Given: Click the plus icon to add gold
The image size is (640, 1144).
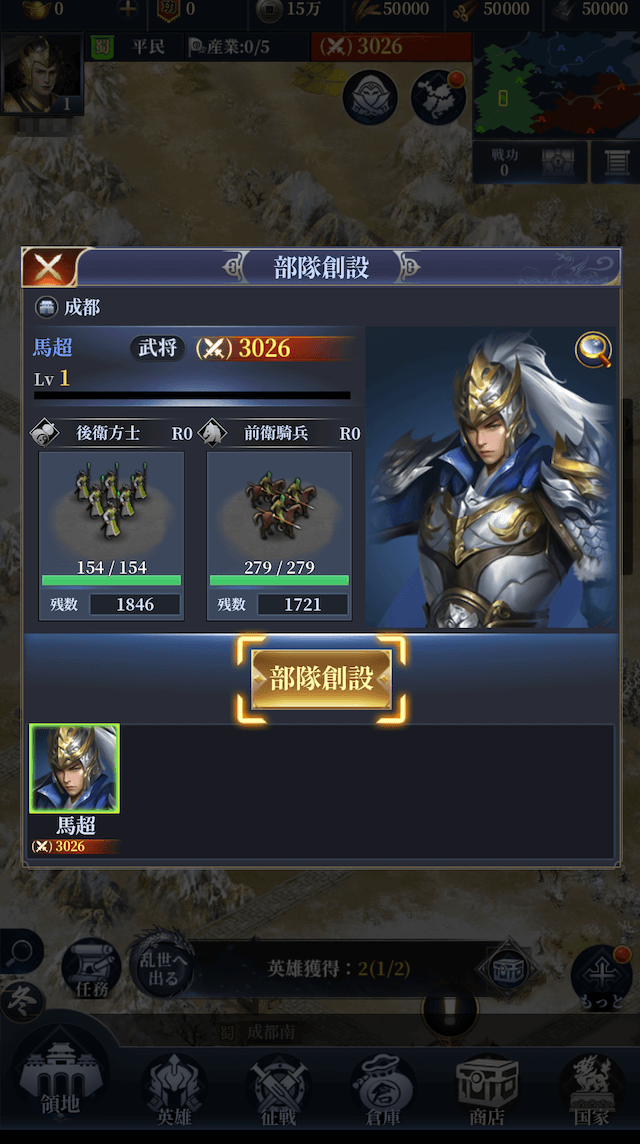Looking at the screenshot, I should pos(128,9).
